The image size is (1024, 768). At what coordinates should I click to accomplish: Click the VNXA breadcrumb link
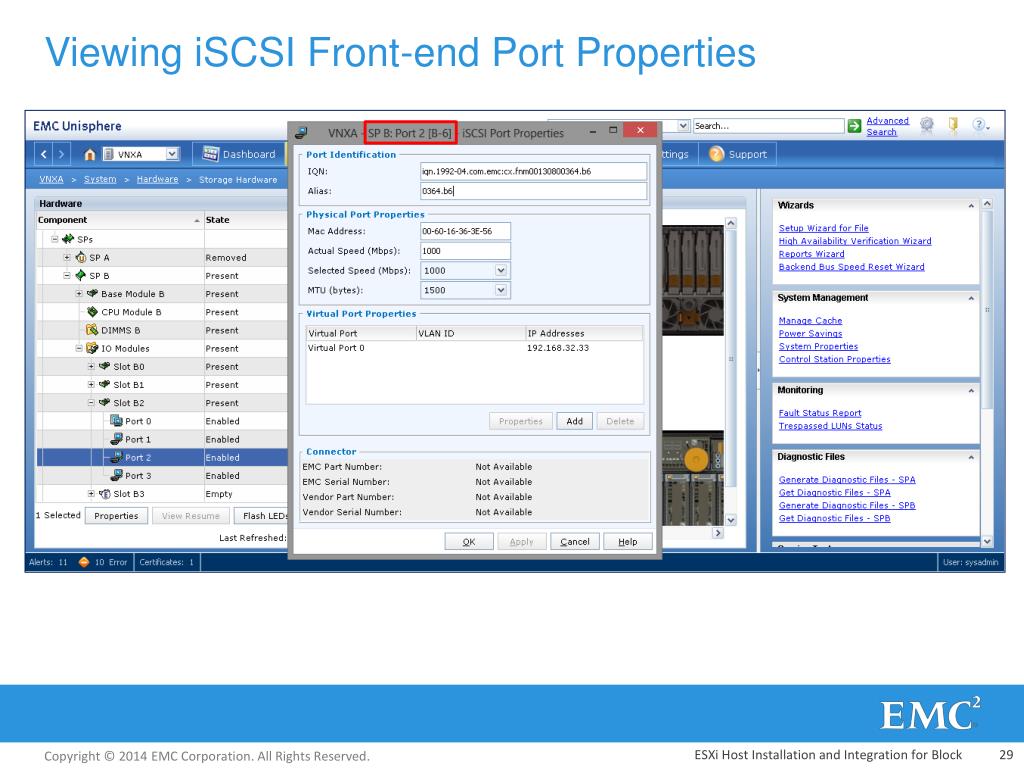(51, 179)
